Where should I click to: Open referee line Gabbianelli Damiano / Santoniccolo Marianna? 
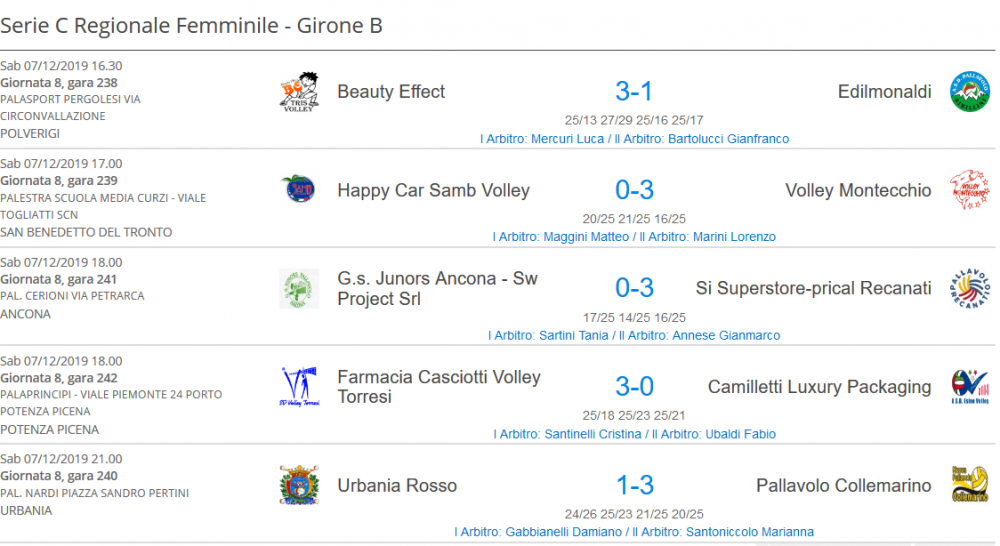(634, 531)
